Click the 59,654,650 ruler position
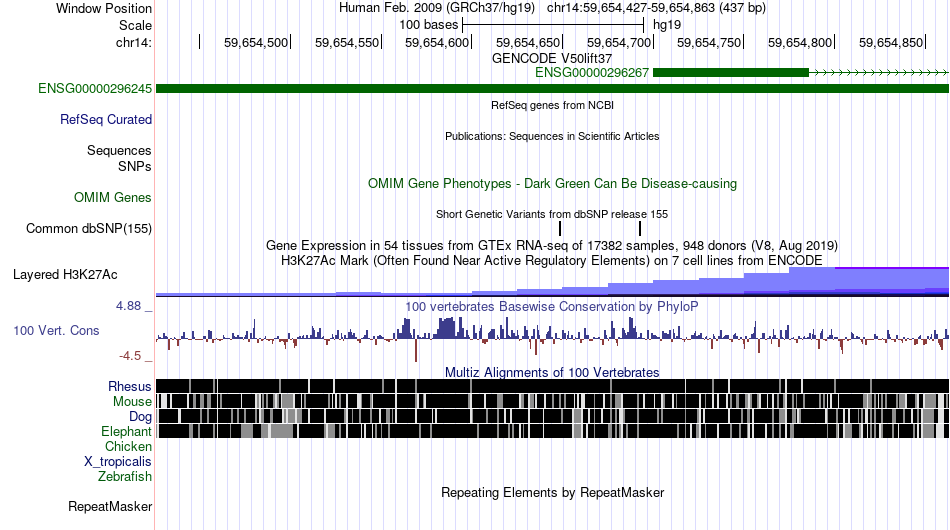 click(528, 42)
